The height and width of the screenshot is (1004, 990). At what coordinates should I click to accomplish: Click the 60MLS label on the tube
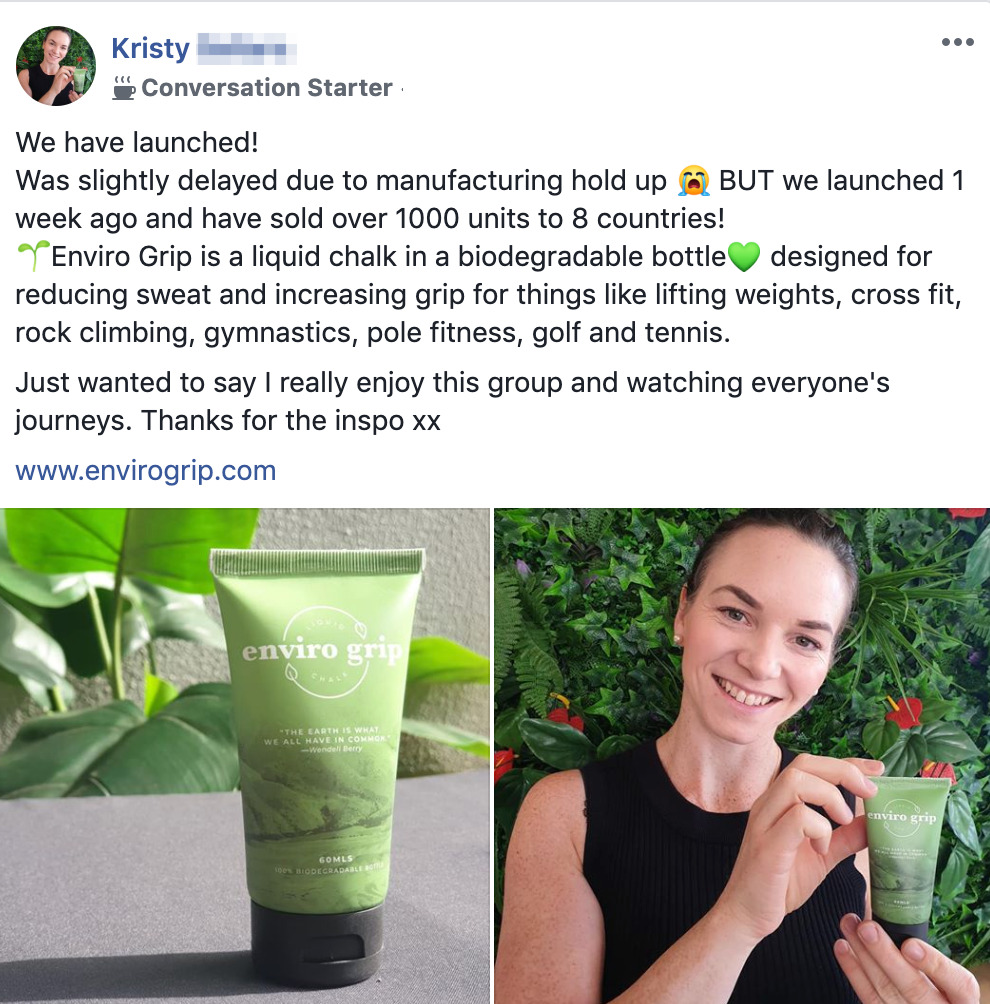[336, 859]
